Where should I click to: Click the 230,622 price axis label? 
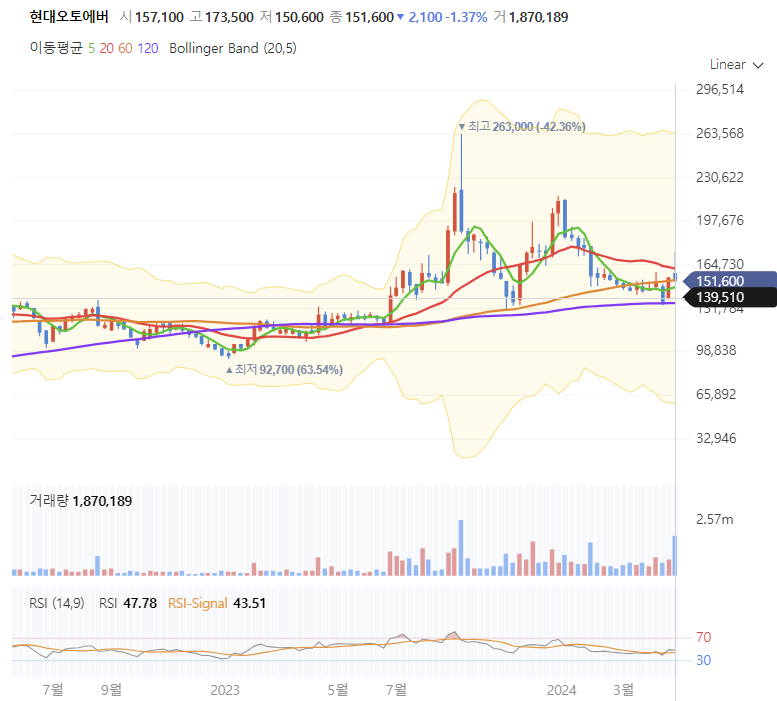point(720,177)
